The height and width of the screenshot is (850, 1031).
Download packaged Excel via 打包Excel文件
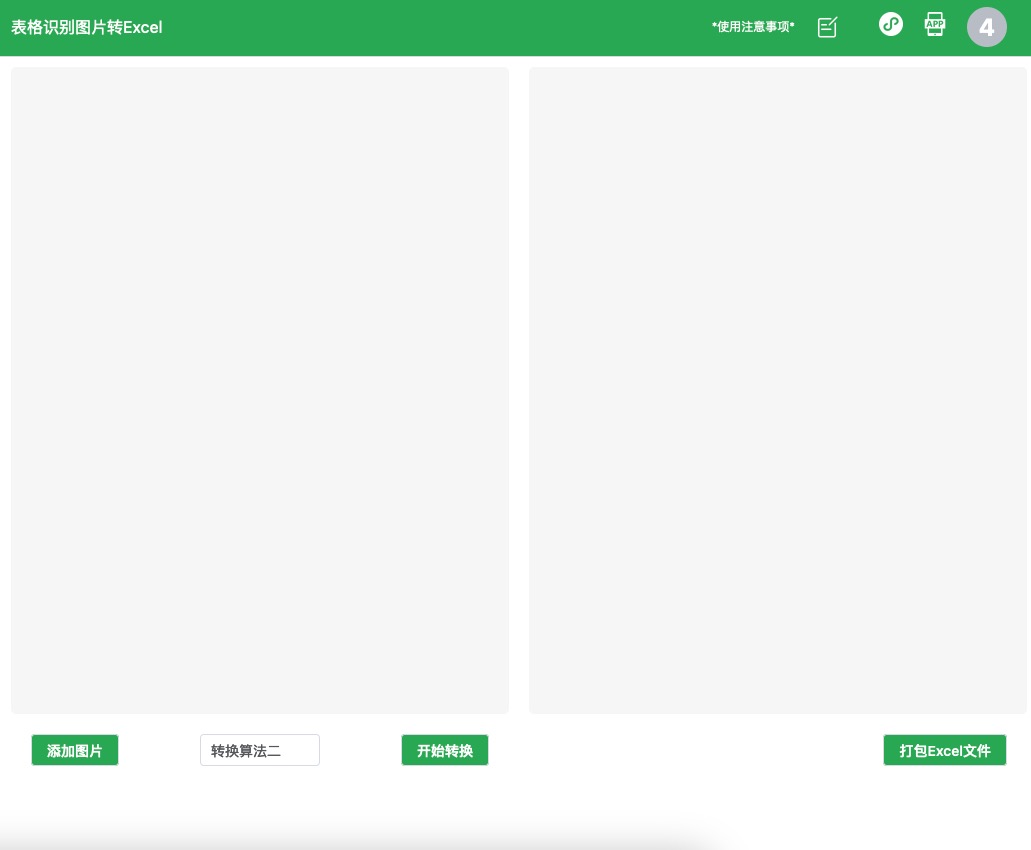coord(944,750)
